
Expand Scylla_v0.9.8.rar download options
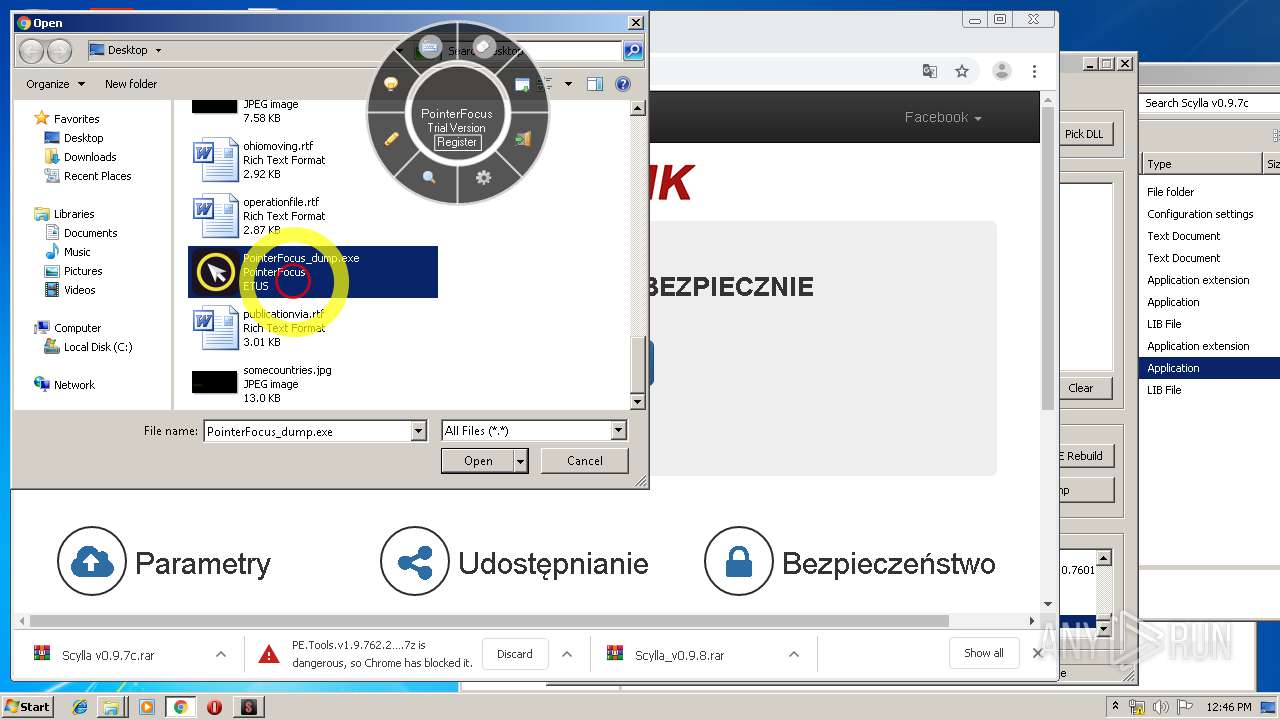(x=794, y=655)
